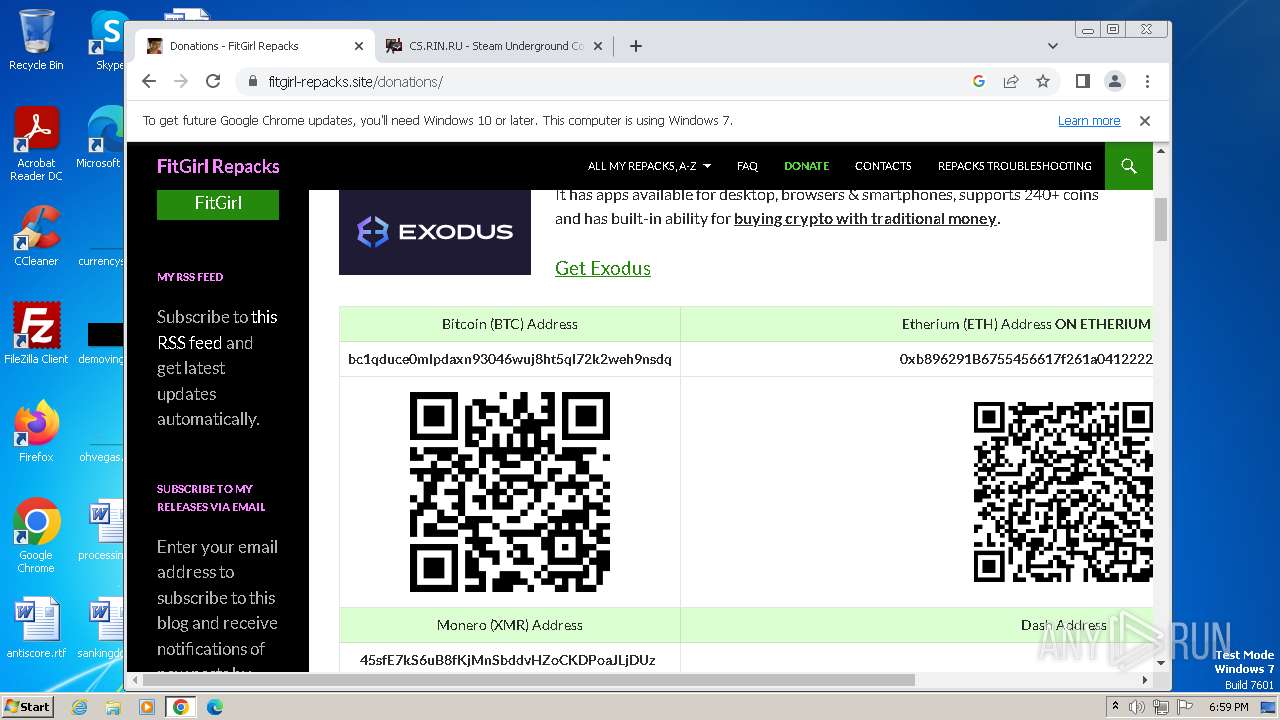Click the FitGirl Repacks site title

point(218,166)
